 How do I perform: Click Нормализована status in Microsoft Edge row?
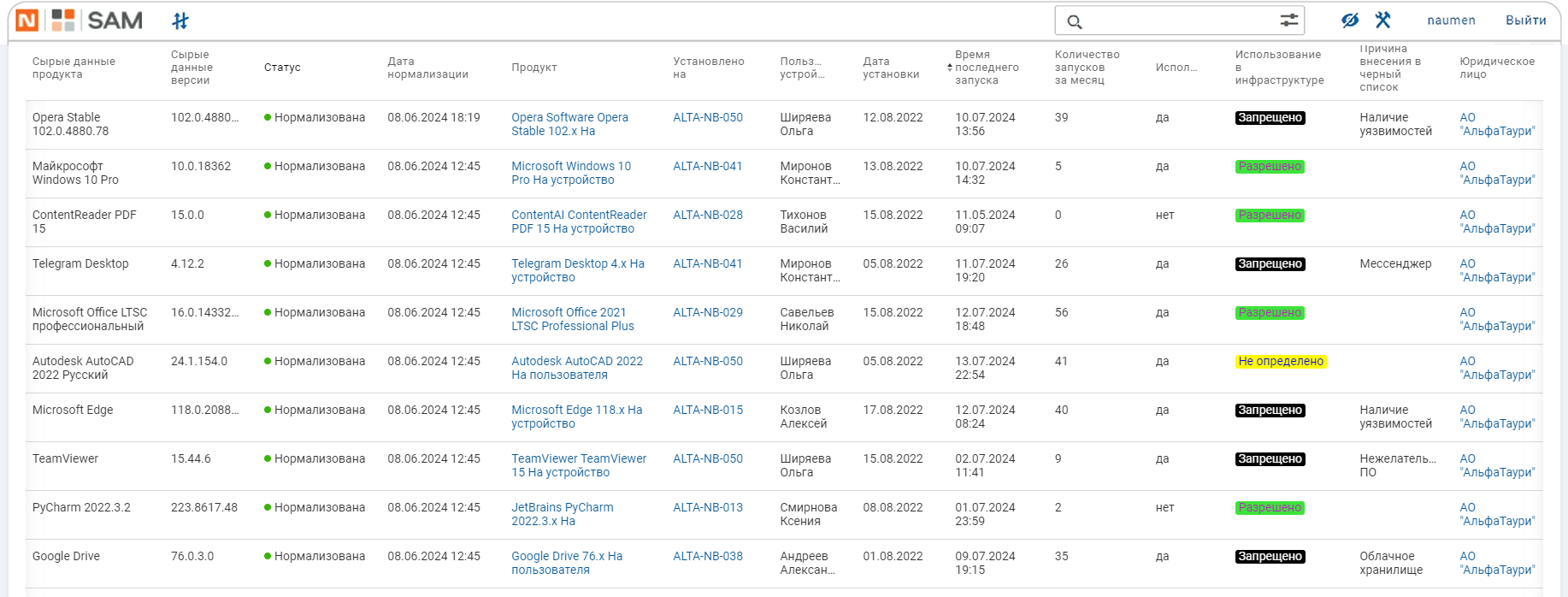point(315,410)
